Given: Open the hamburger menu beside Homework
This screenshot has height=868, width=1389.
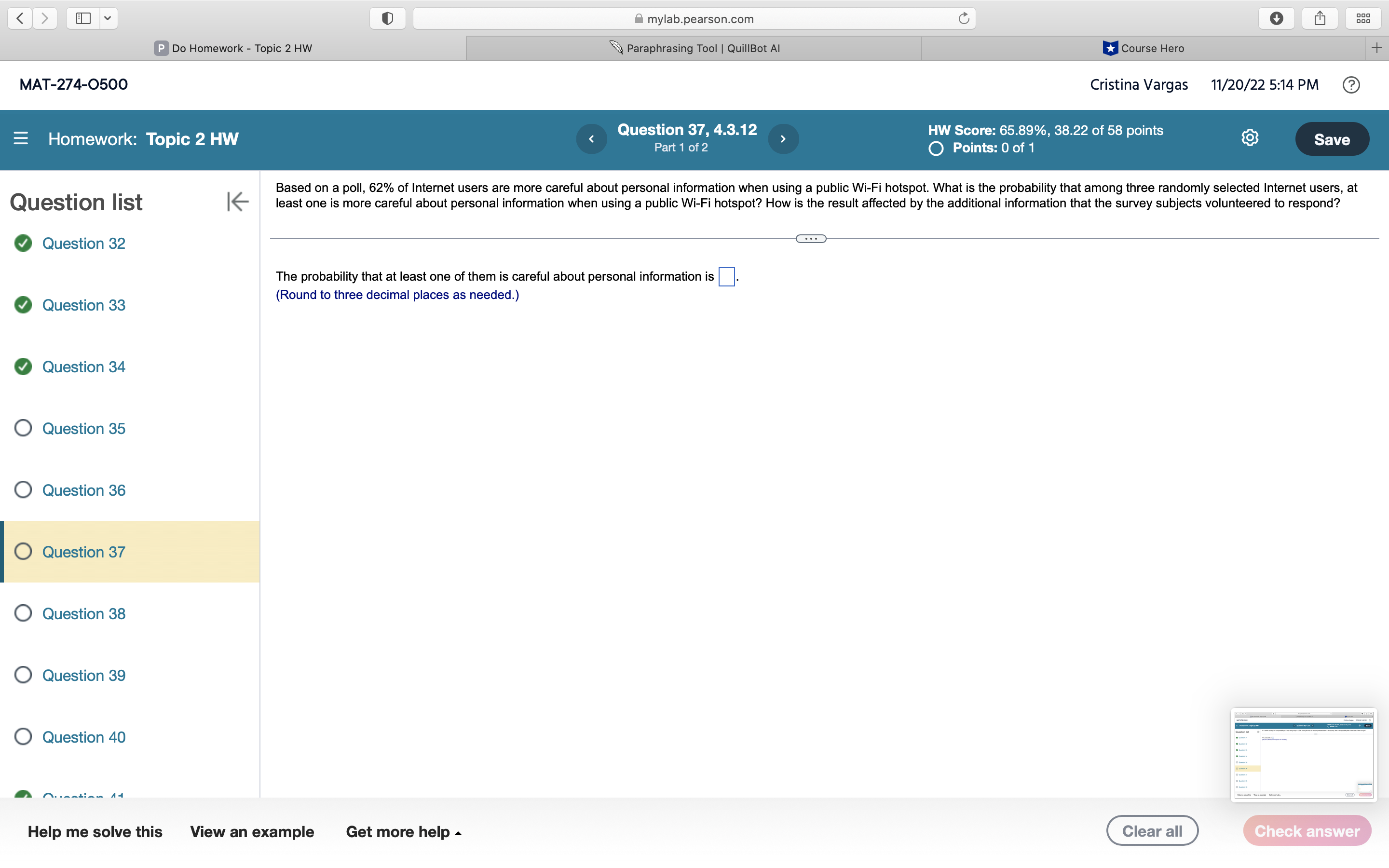Looking at the screenshot, I should [x=21, y=138].
